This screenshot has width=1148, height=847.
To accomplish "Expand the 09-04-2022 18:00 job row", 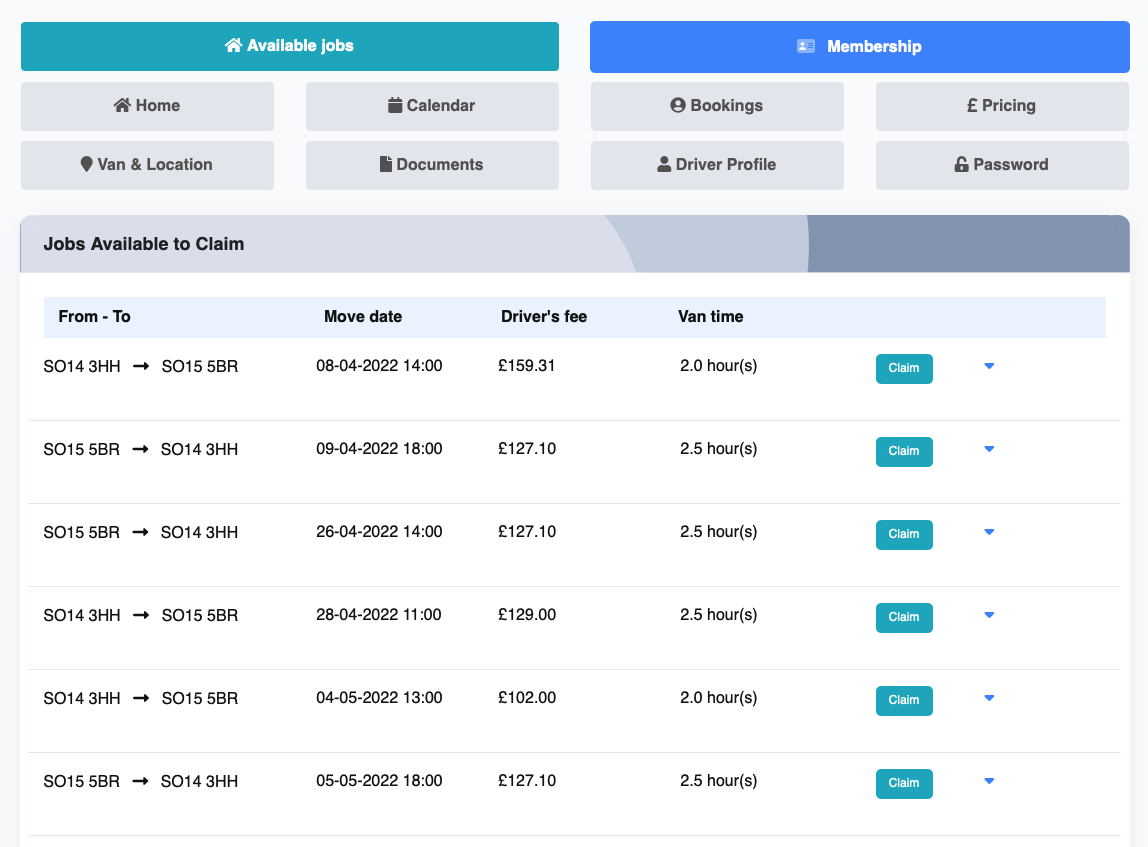I will (x=989, y=449).
